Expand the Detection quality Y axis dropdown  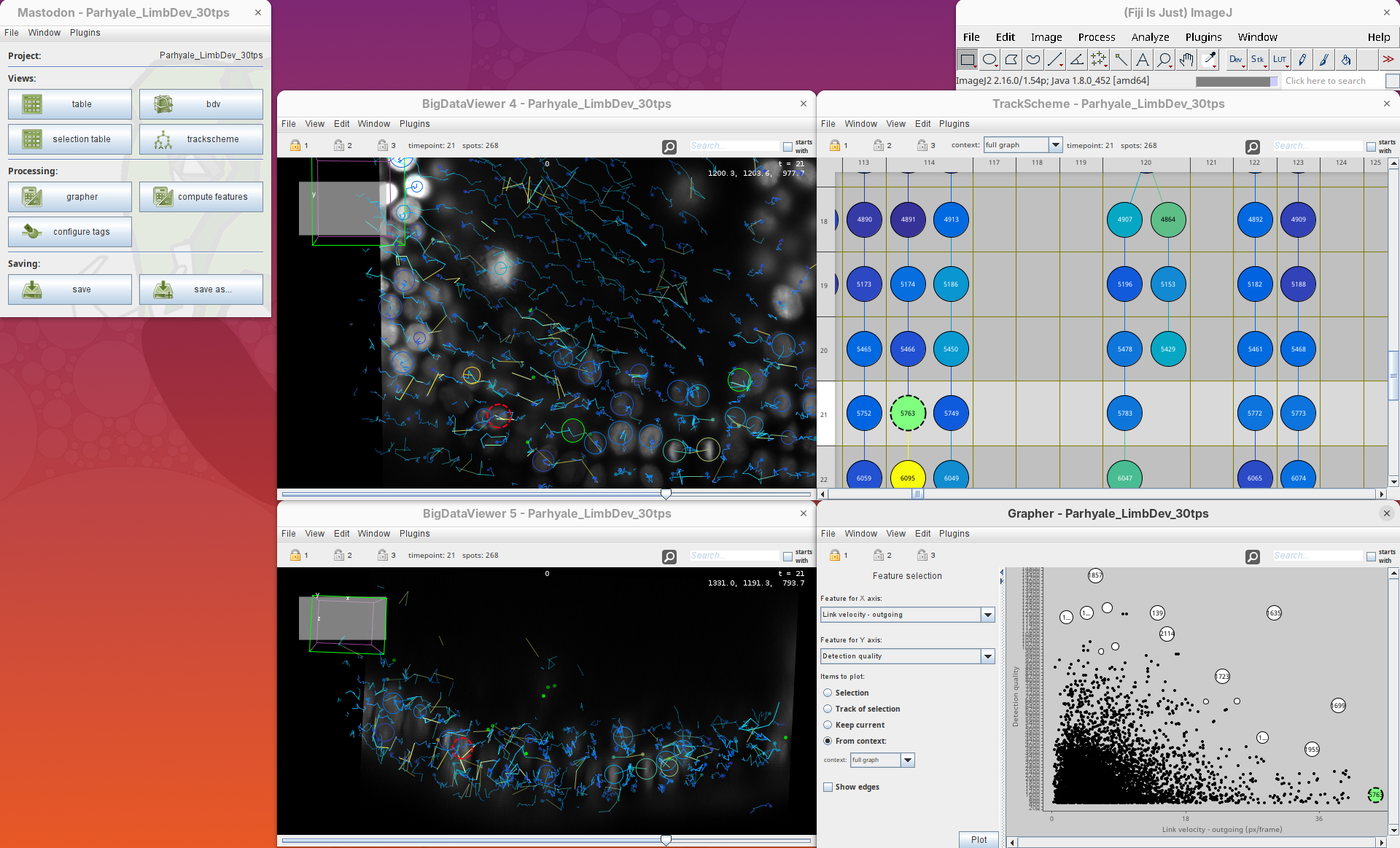click(x=987, y=656)
